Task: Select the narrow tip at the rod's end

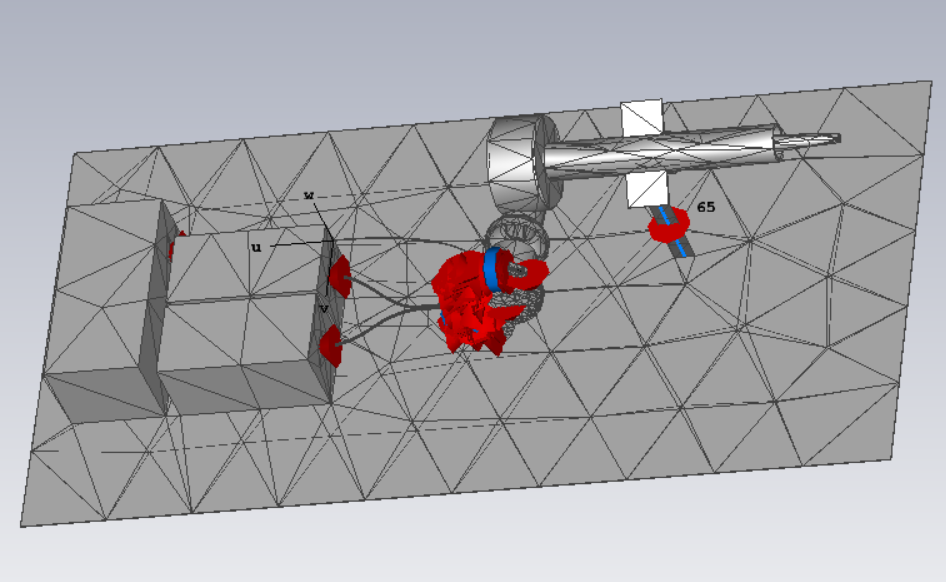Action: 807,140
